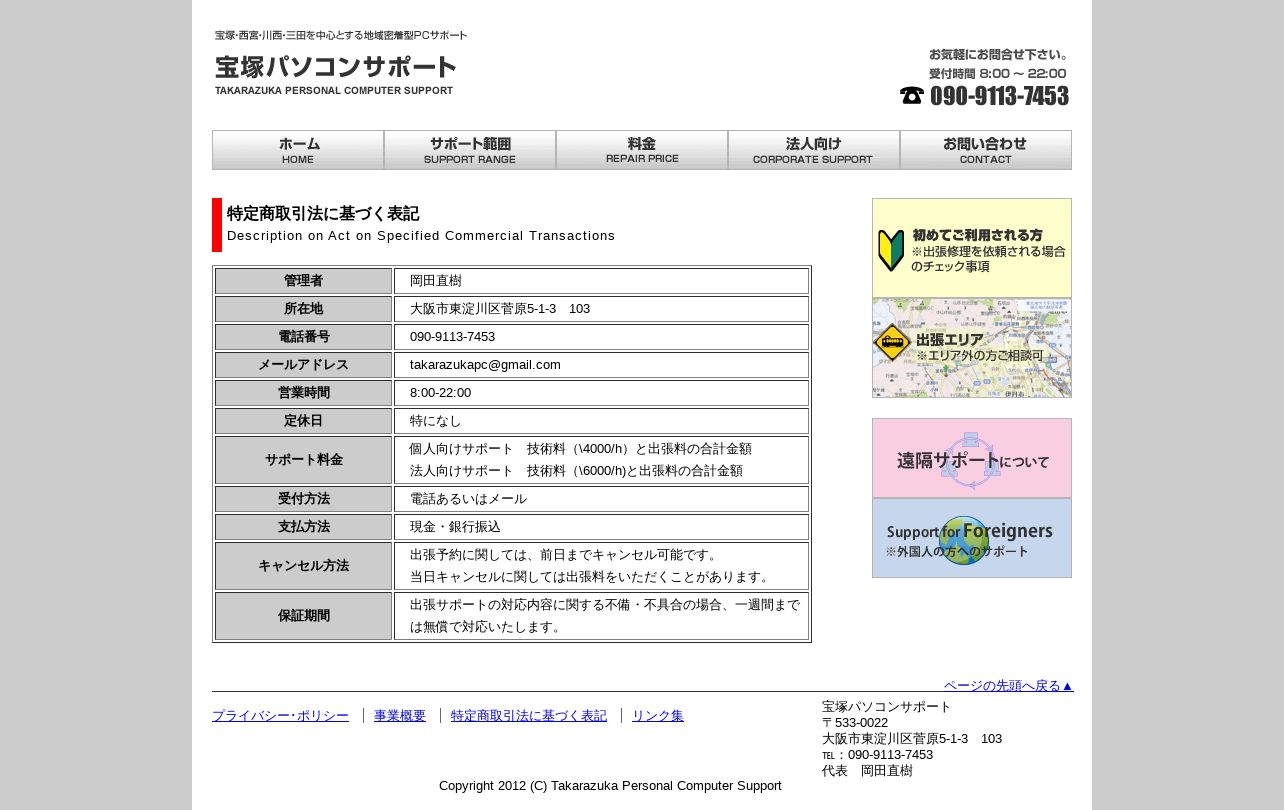Click the メールアドレス header cell

coord(303,365)
